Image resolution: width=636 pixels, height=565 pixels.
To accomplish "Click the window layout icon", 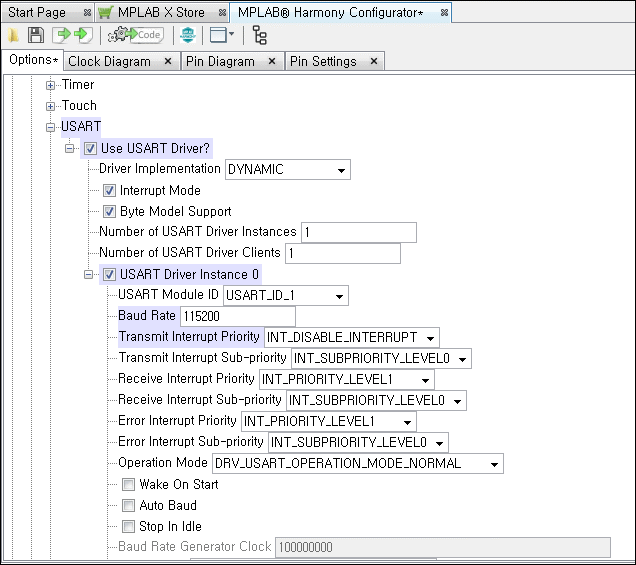I will click(x=218, y=35).
